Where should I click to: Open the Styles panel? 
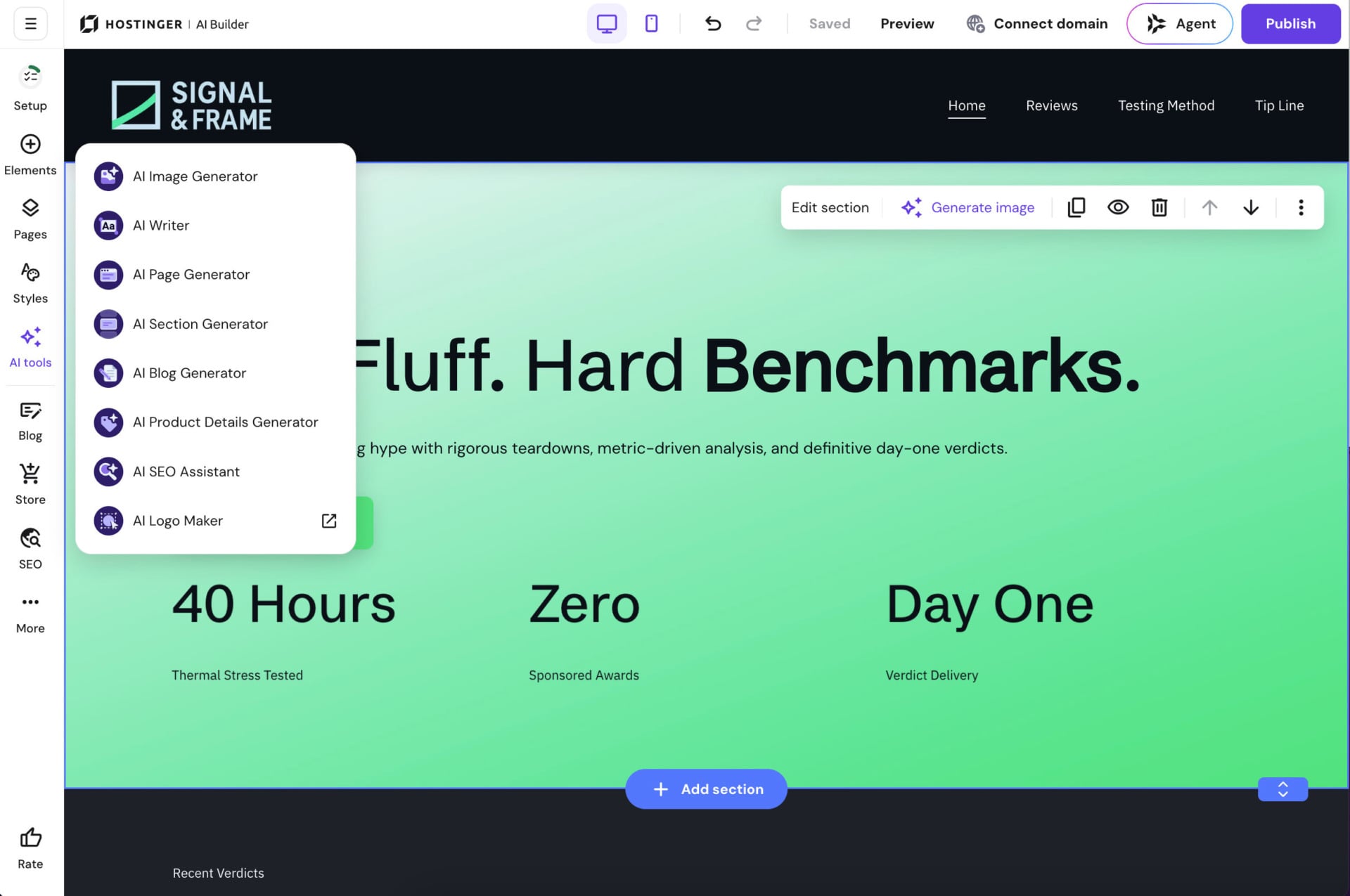30,283
